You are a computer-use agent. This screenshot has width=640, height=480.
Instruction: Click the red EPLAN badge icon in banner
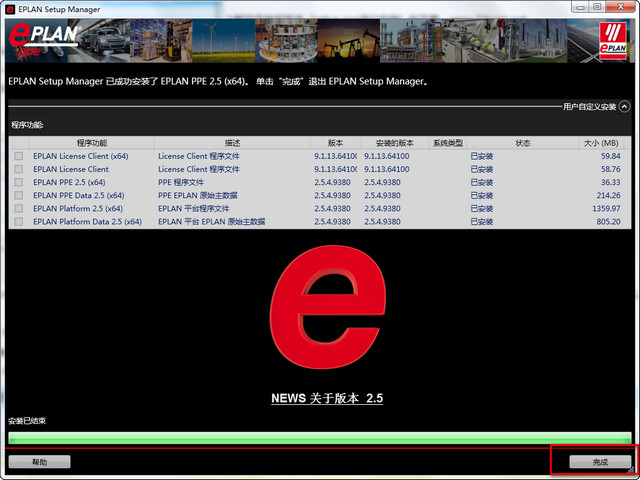tap(613, 41)
